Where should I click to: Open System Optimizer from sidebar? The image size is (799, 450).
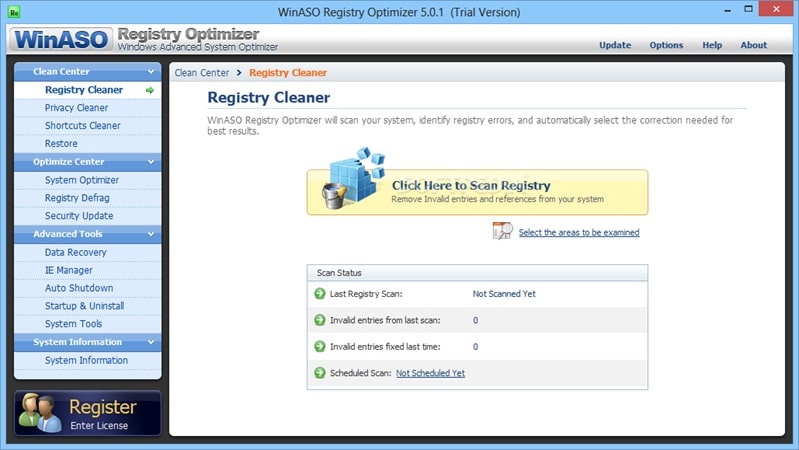[88, 180]
